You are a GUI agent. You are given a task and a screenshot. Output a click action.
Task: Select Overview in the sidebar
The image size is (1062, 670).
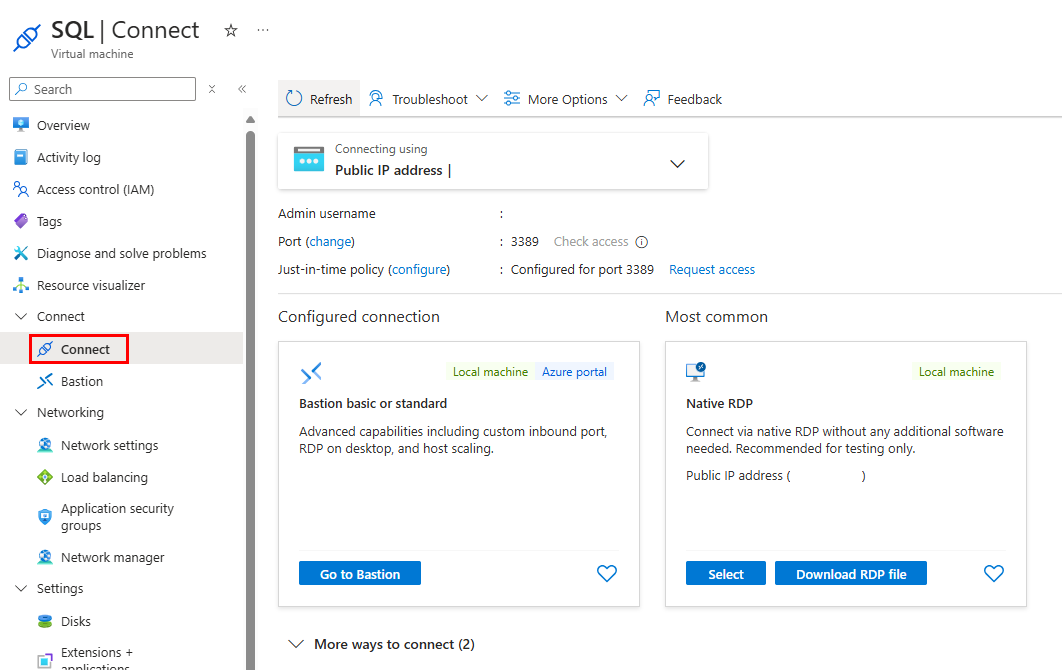(x=63, y=125)
